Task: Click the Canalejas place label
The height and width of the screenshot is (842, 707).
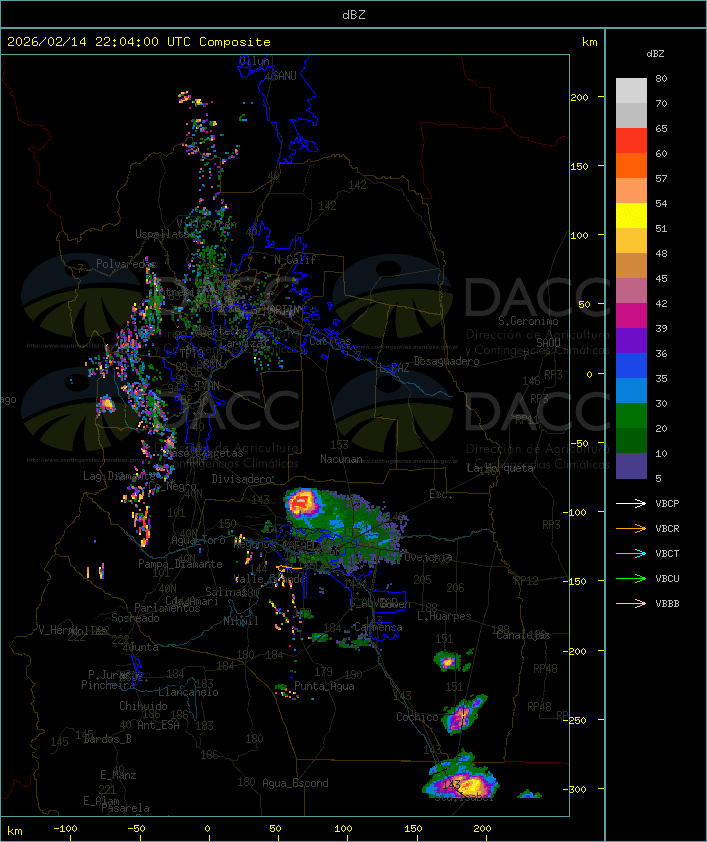Action: point(523,635)
